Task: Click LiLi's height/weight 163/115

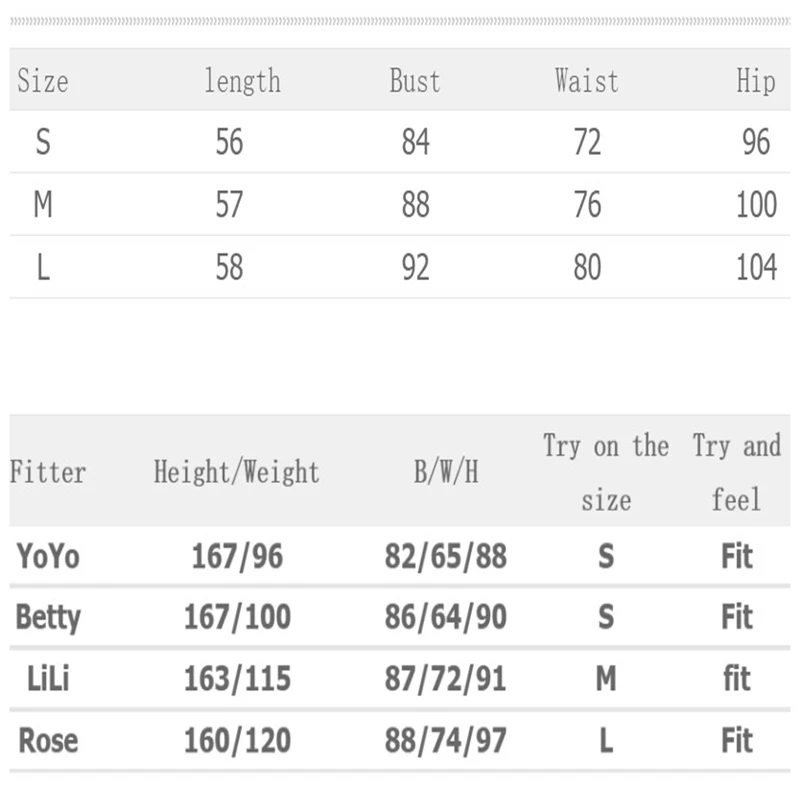Action: pos(237,679)
